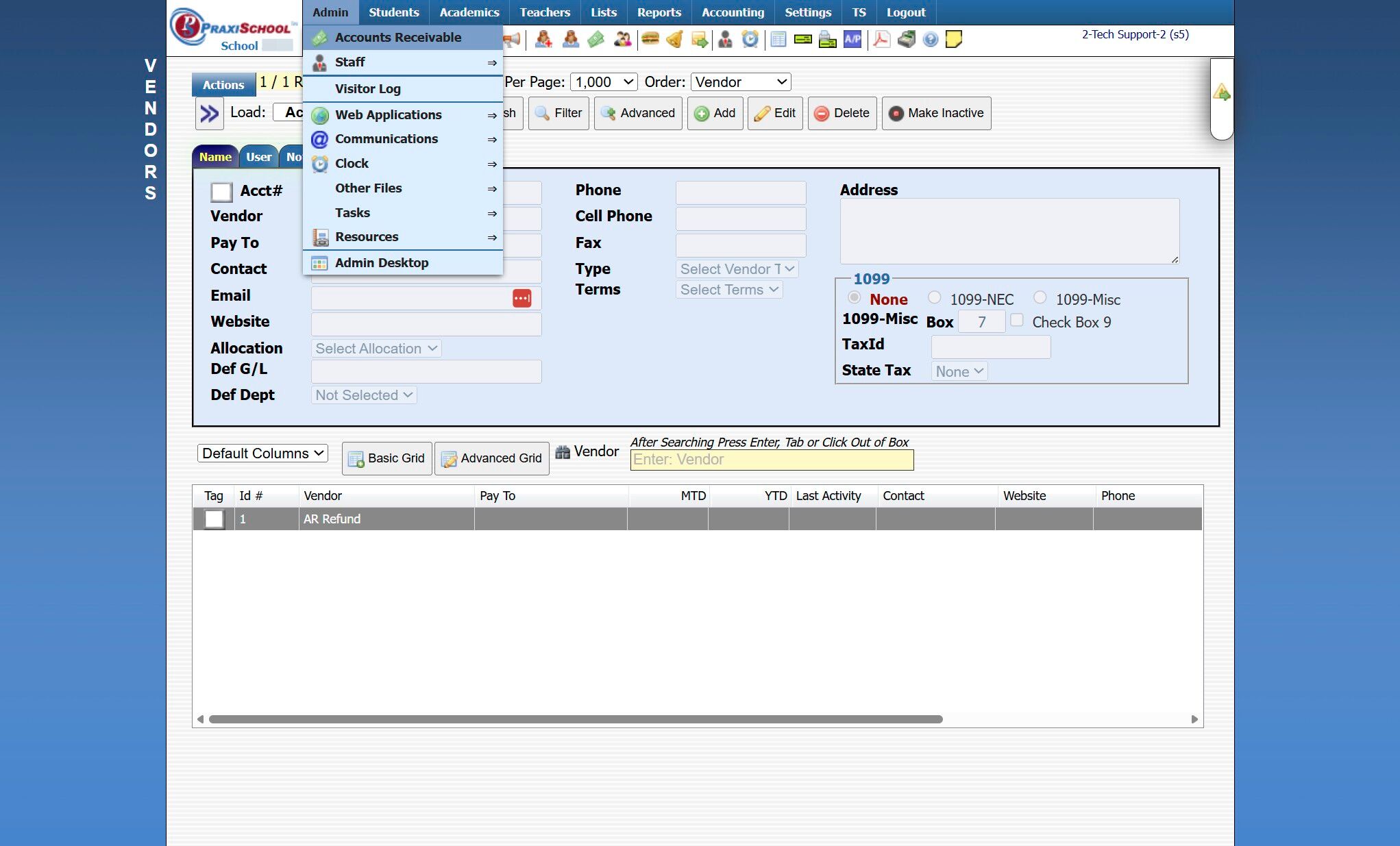Expand the Default Columns dropdown
This screenshot has height=846, width=1400.
point(262,453)
